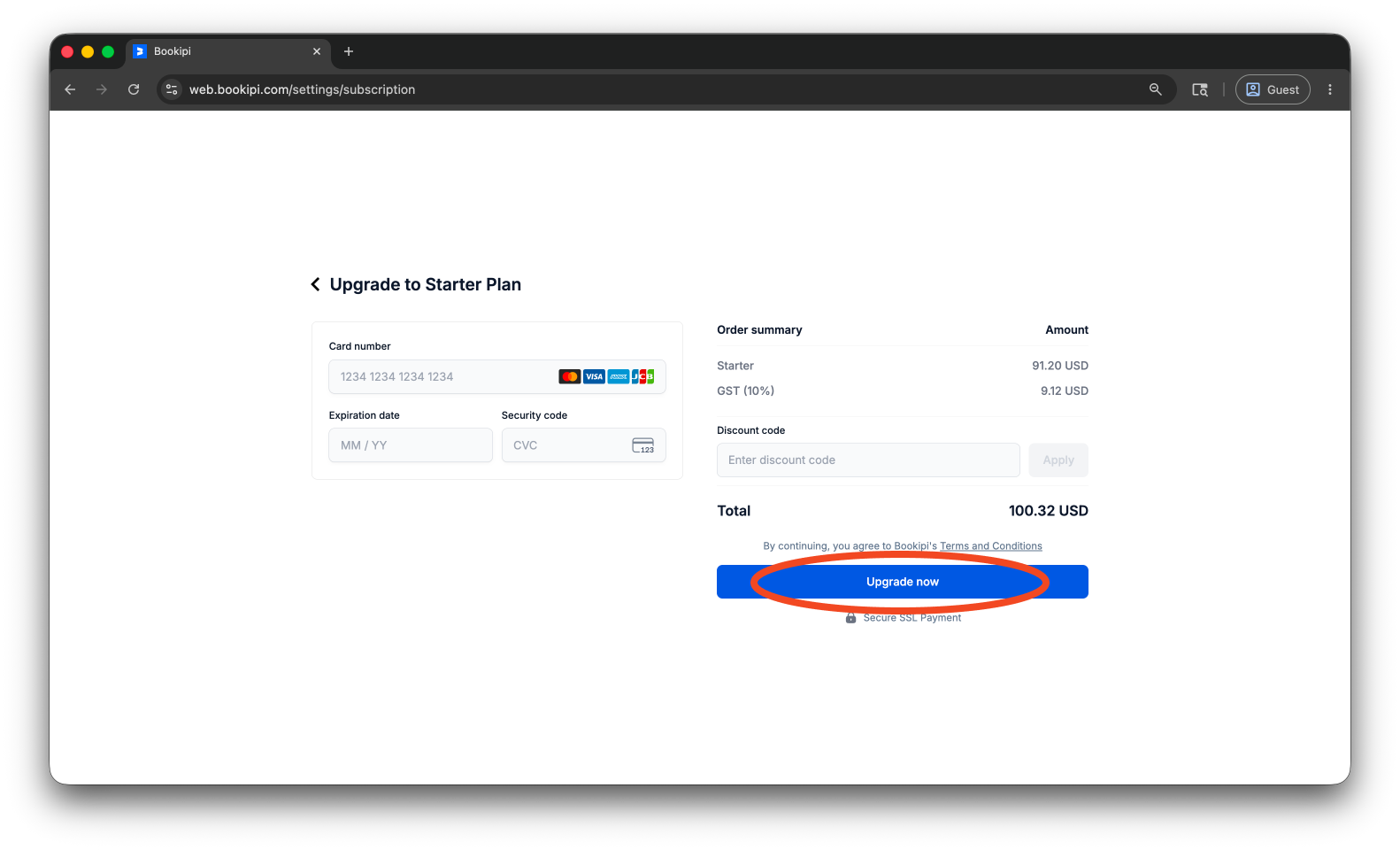Click the green maximize window button

(108, 51)
